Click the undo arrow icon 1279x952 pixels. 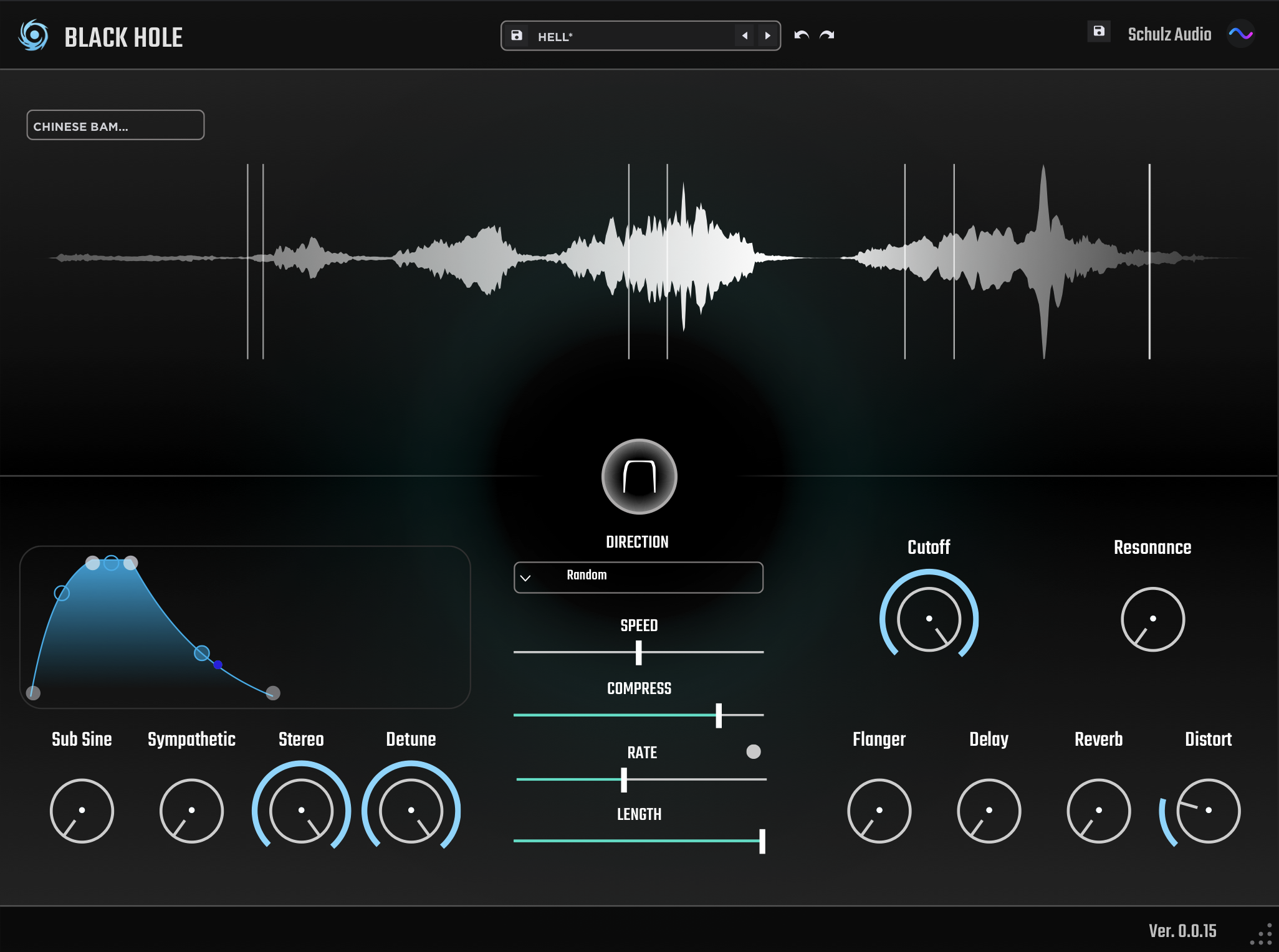click(x=802, y=36)
